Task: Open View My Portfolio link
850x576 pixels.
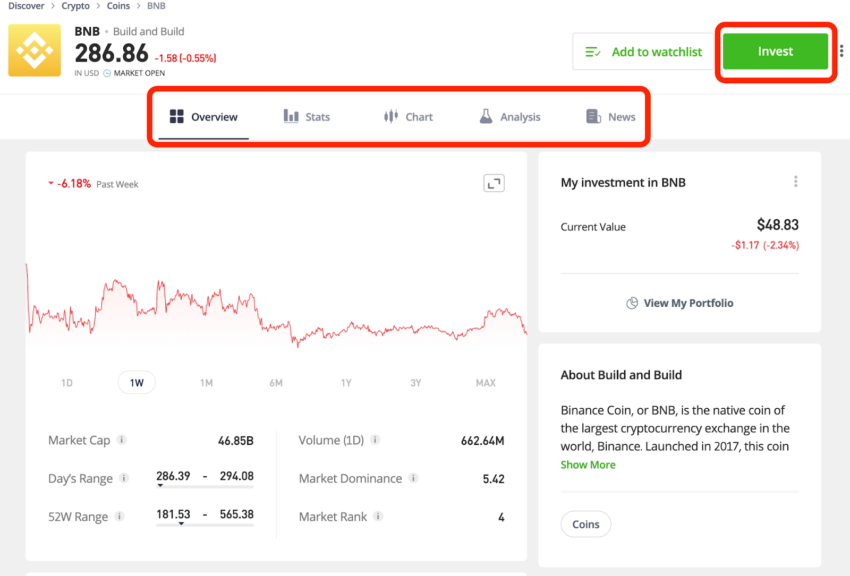Action: [x=679, y=303]
